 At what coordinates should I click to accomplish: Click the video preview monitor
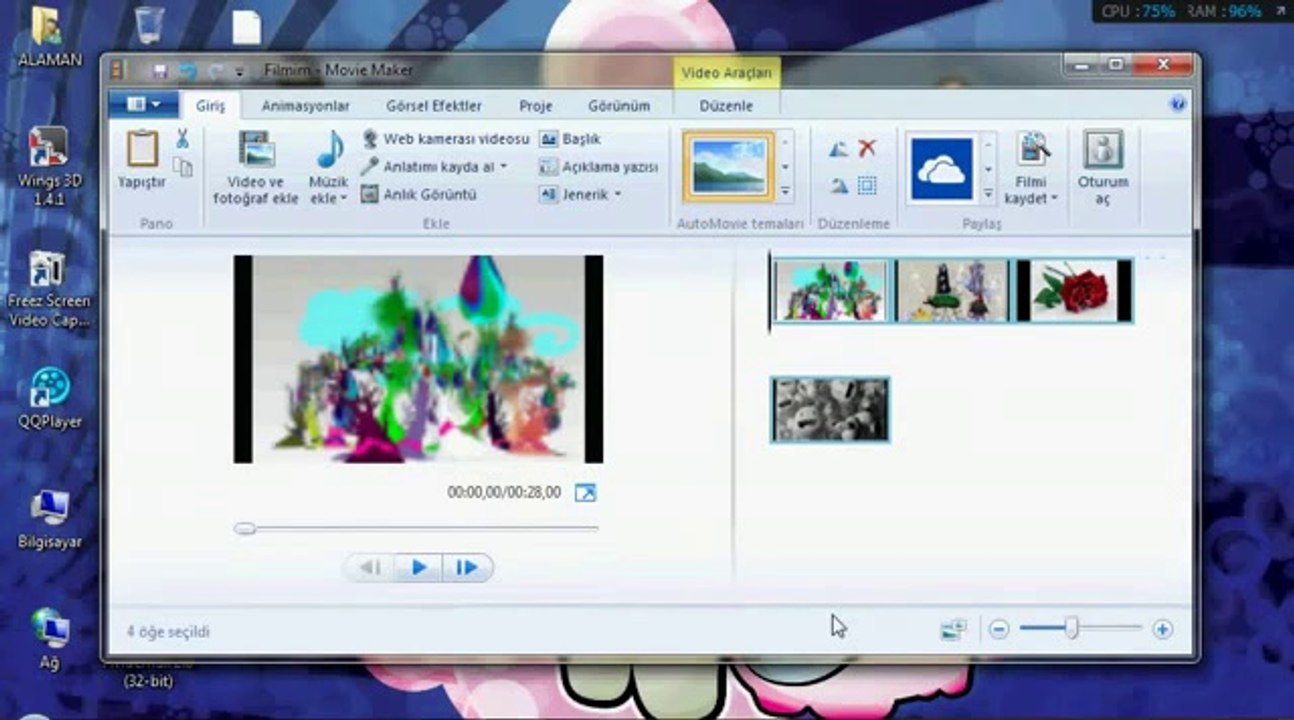[418, 359]
